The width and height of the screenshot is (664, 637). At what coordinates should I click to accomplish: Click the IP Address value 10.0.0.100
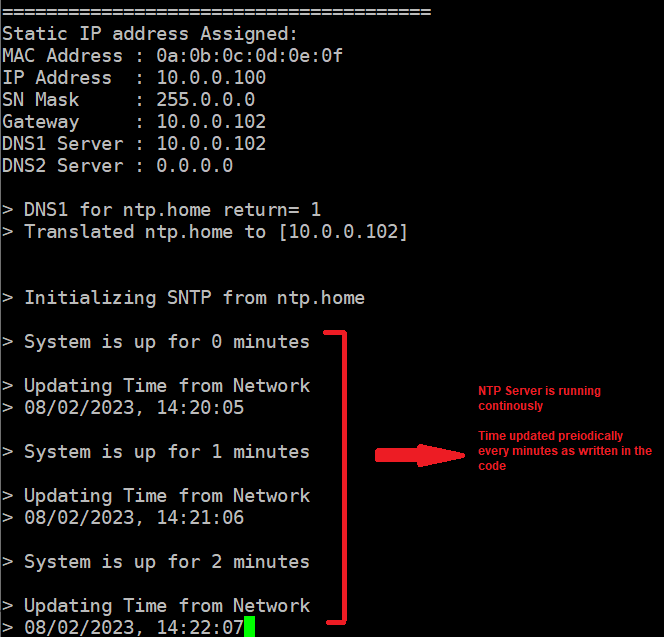211,78
